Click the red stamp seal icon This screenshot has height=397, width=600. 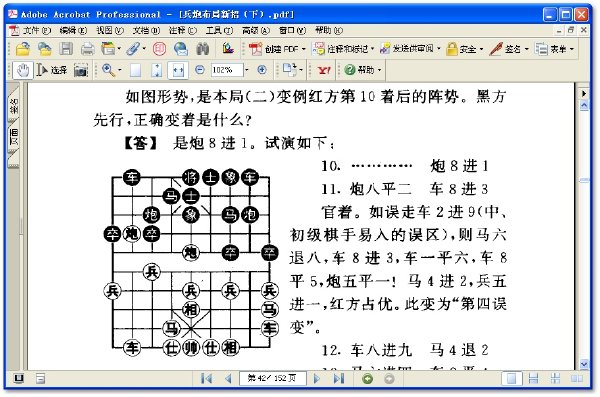[x=159, y=49]
